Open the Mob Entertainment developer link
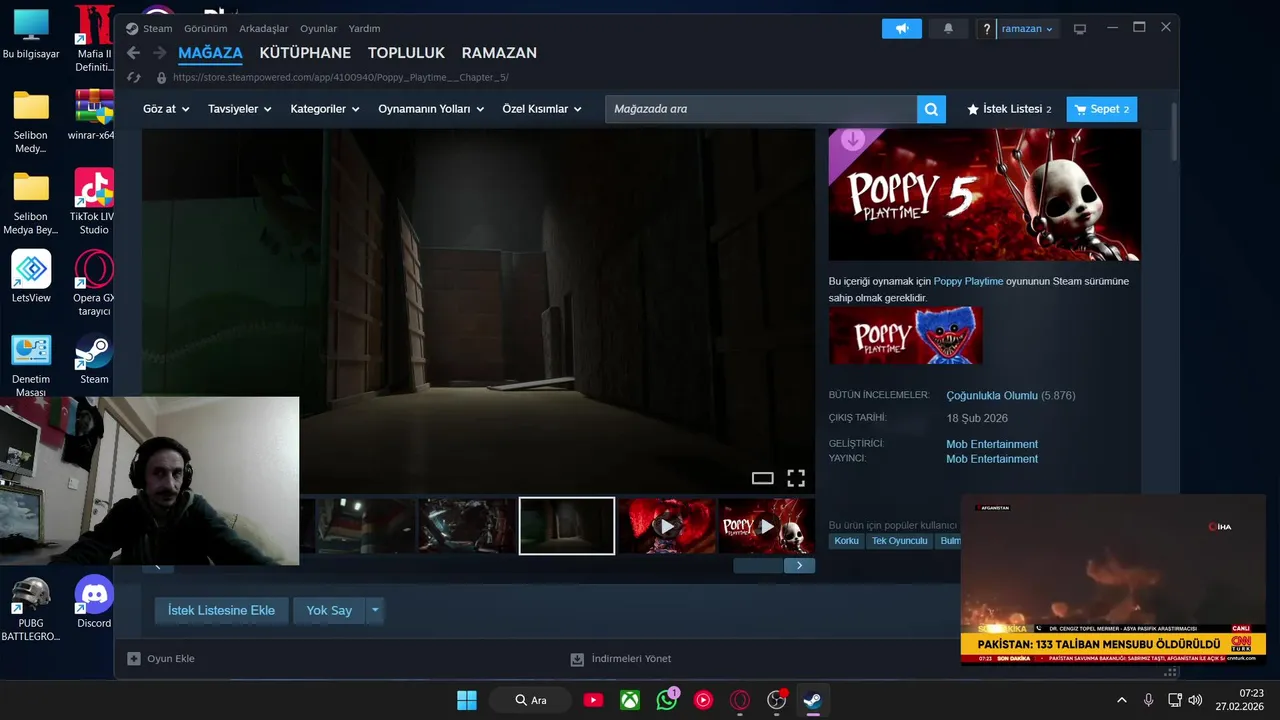Viewport: 1280px width, 720px height. (x=992, y=444)
